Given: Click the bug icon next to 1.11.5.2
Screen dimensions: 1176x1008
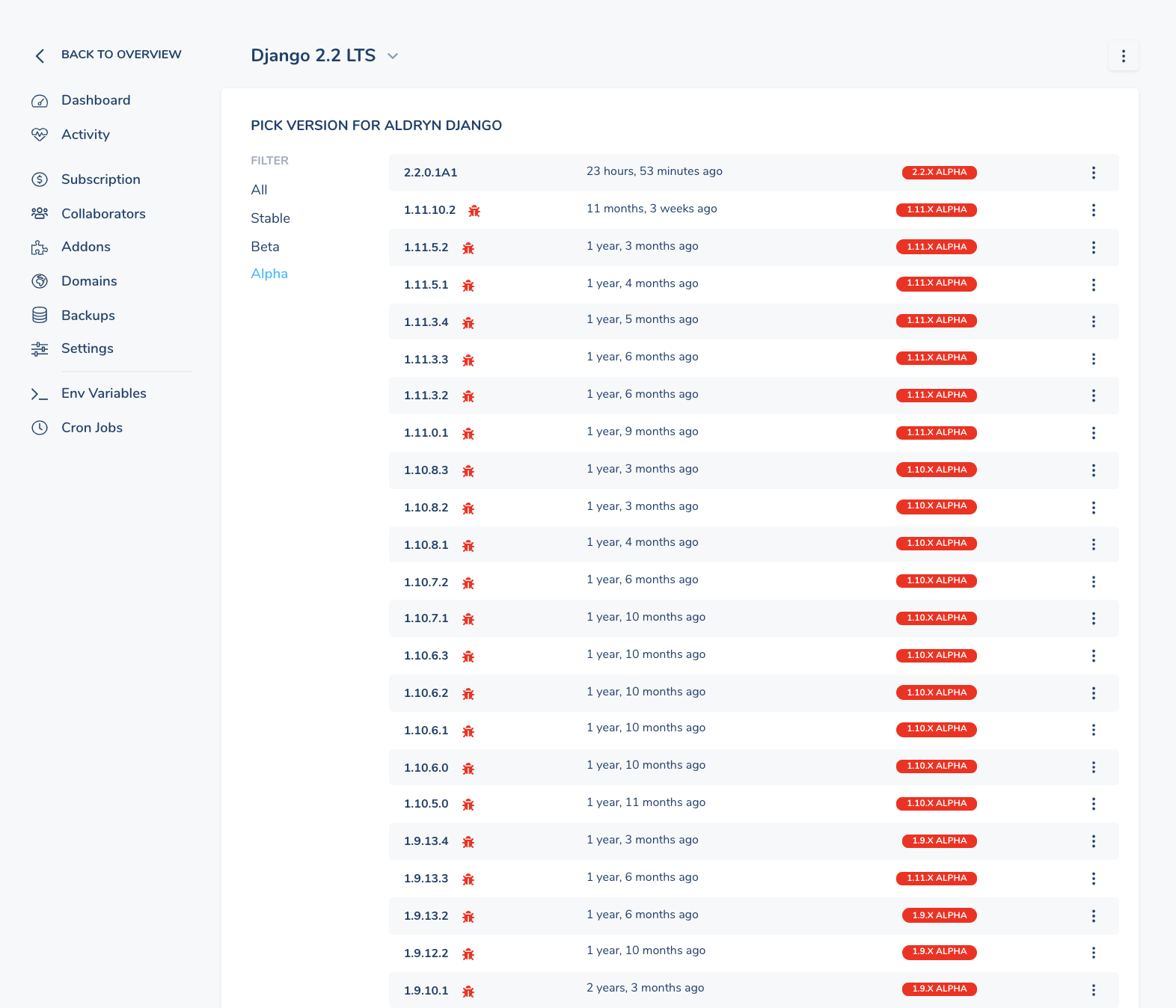Looking at the screenshot, I should [468, 248].
